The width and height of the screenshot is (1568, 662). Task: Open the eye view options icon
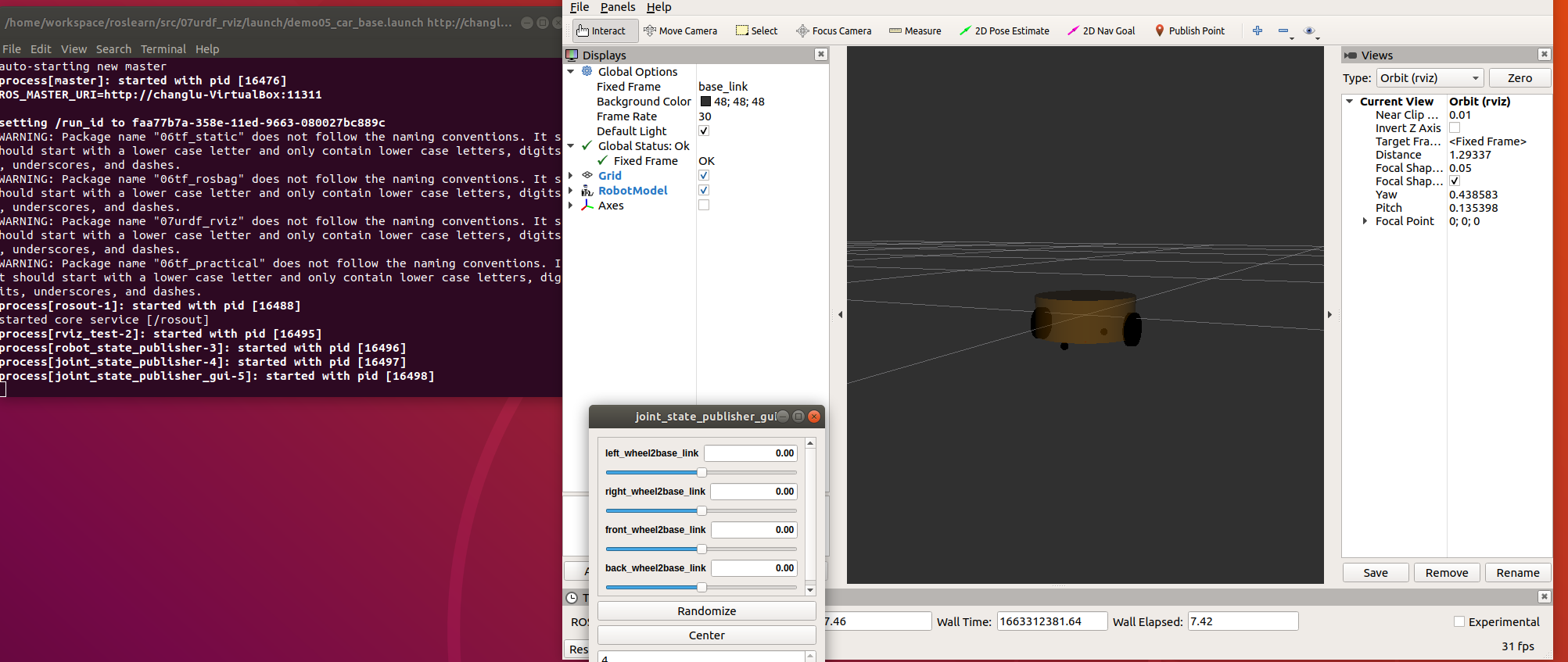[1311, 31]
